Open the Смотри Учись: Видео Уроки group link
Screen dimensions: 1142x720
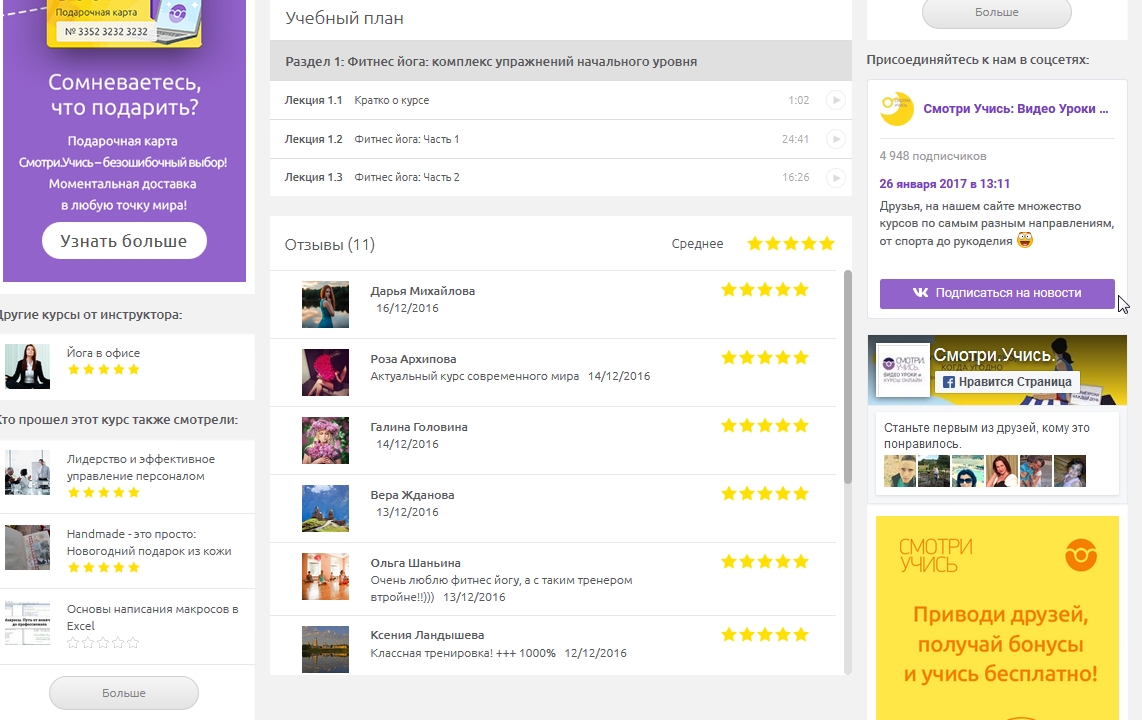point(1015,108)
